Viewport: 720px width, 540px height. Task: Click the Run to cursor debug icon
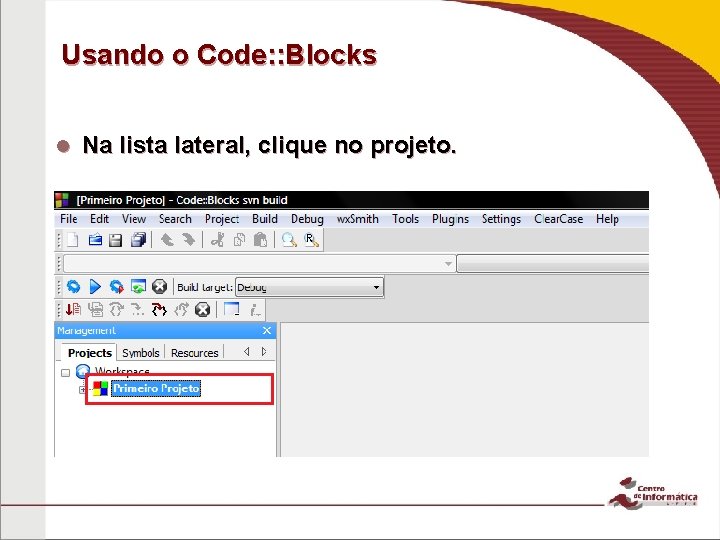[x=96, y=309]
